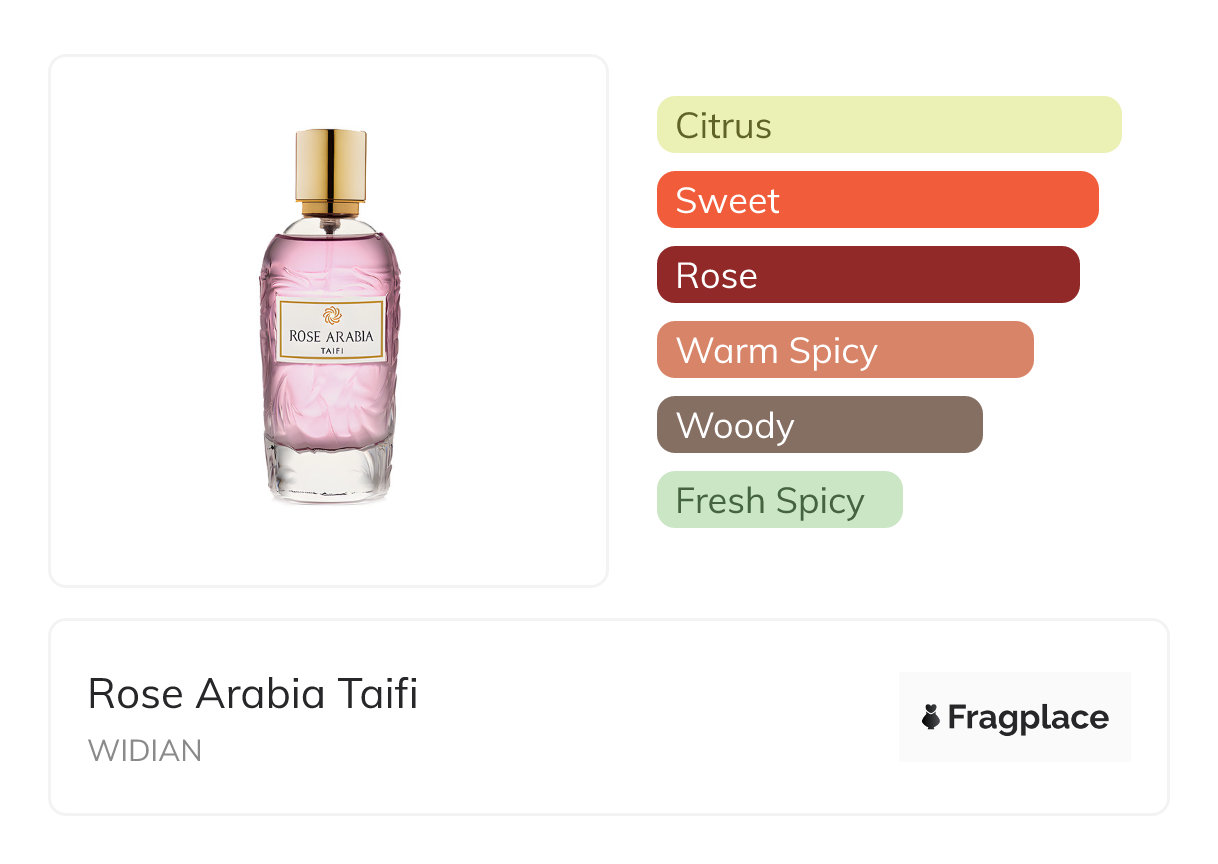Viewport: 1218px width, 864px height.
Task: Click the orange swirl emblem on bottle label
Action: pos(330,315)
